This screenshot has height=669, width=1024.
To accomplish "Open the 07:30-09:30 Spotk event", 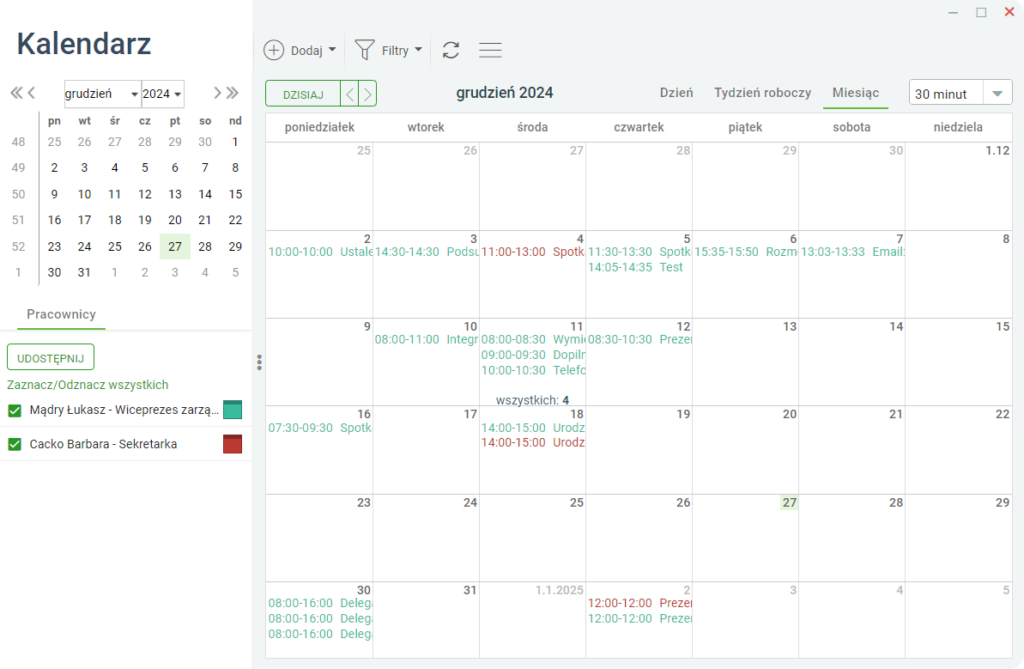I will pos(320,428).
